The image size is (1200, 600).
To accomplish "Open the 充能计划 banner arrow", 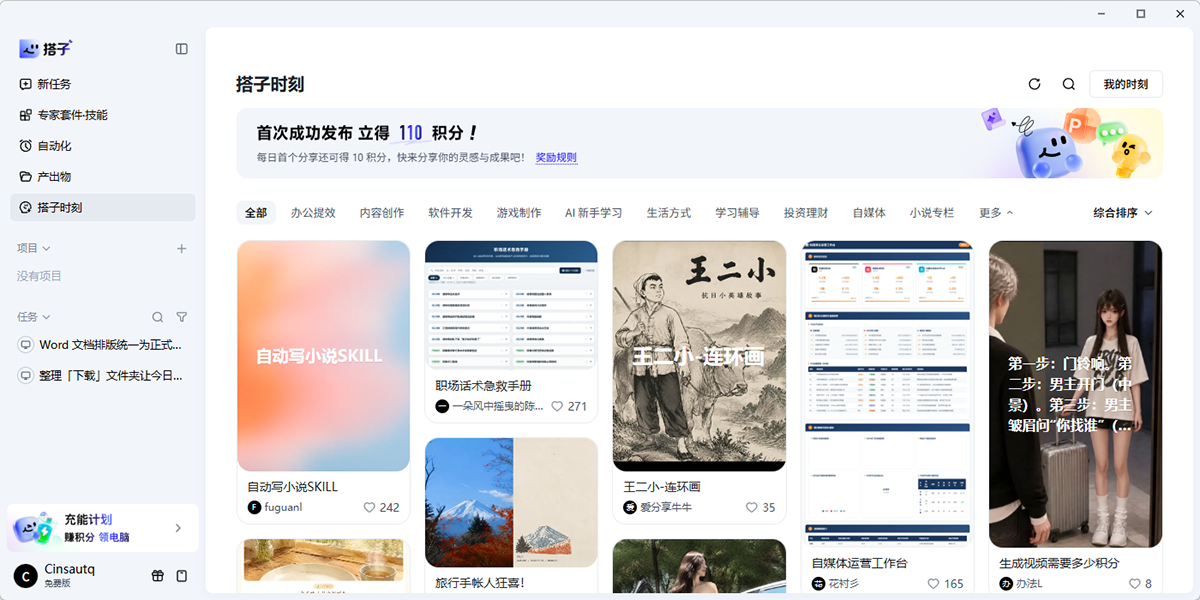I will [178, 528].
